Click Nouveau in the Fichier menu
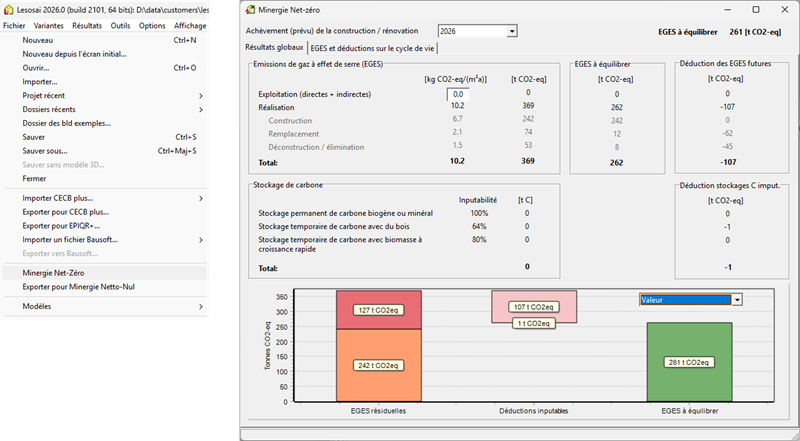The height and width of the screenshot is (441, 800). pyautogui.click(x=38, y=41)
